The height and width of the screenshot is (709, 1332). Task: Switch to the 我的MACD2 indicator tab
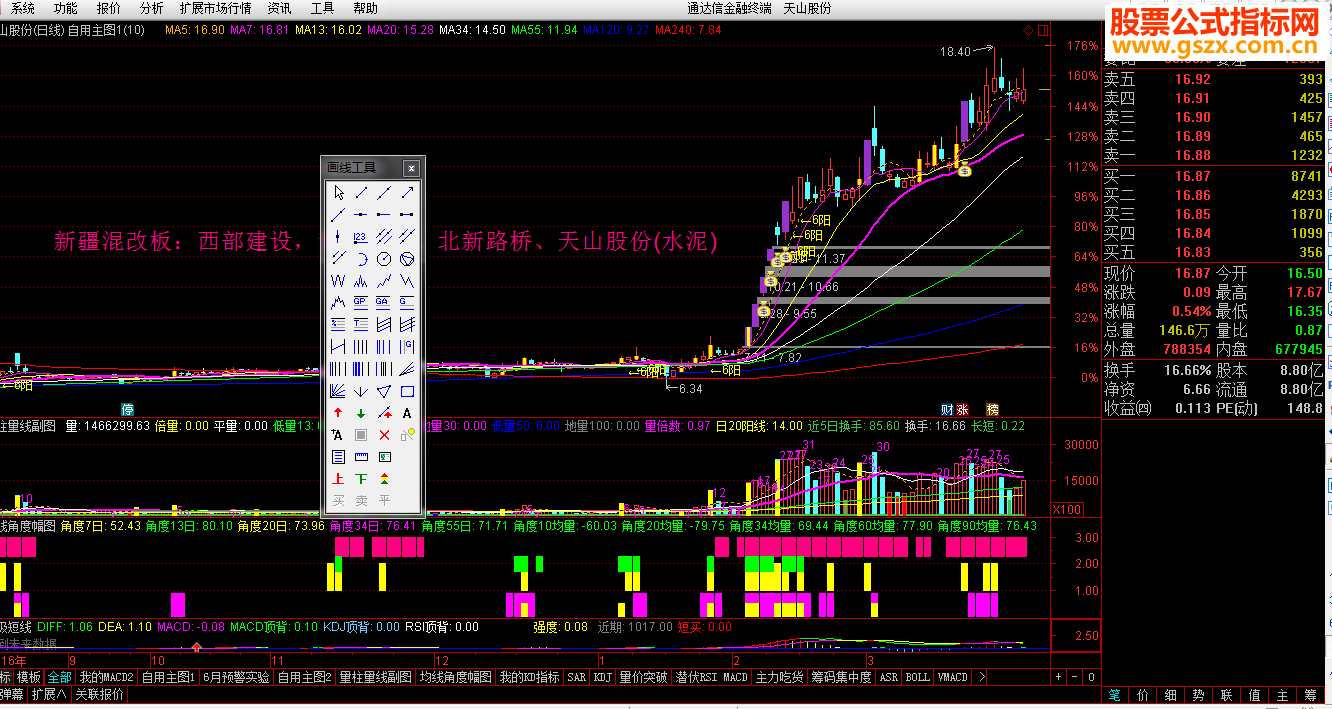tap(106, 677)
